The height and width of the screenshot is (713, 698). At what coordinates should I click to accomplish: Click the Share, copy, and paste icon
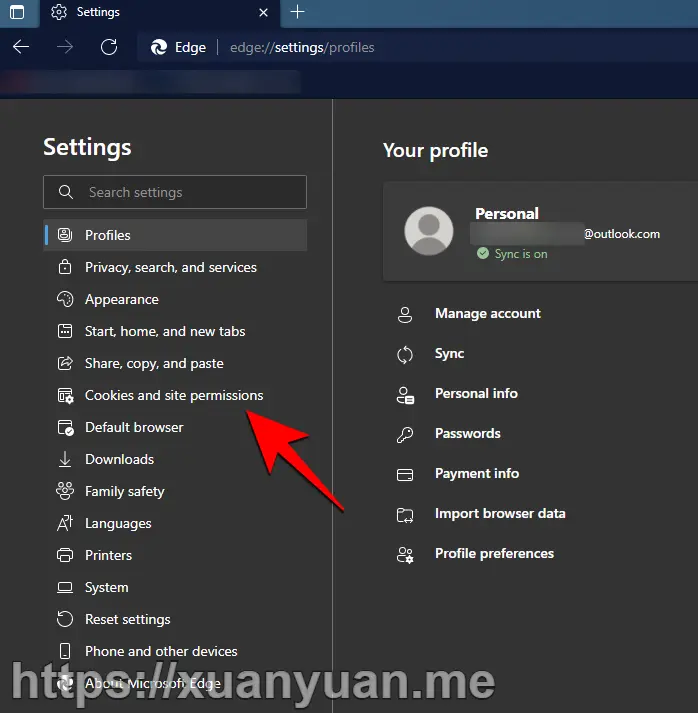pyautogui.click(x=65, y=363)
